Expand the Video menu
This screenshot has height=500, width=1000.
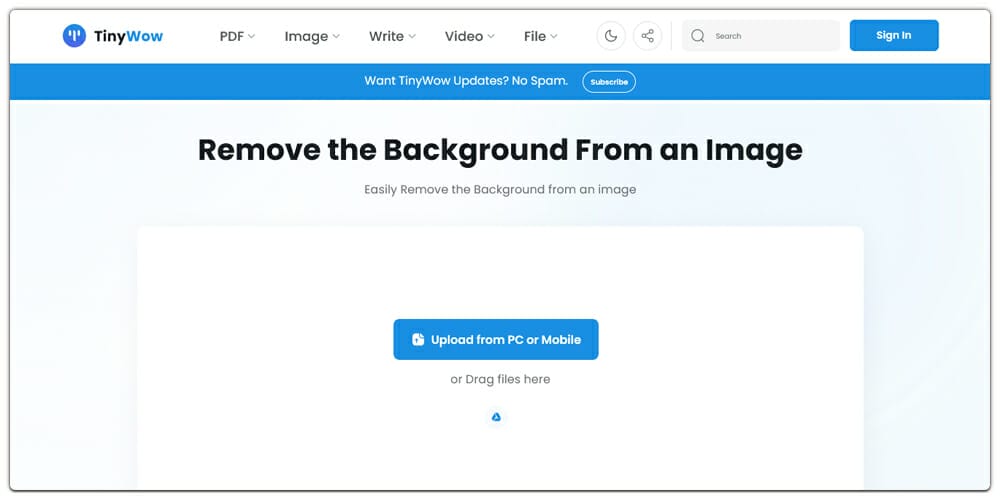tap(469, 36)
